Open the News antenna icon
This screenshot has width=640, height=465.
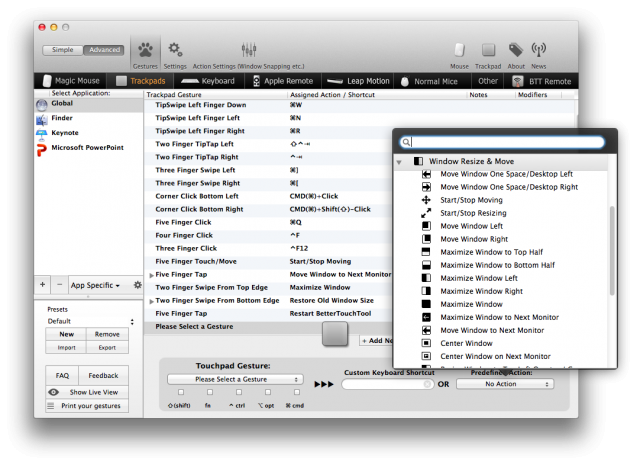tap(539, 53)
